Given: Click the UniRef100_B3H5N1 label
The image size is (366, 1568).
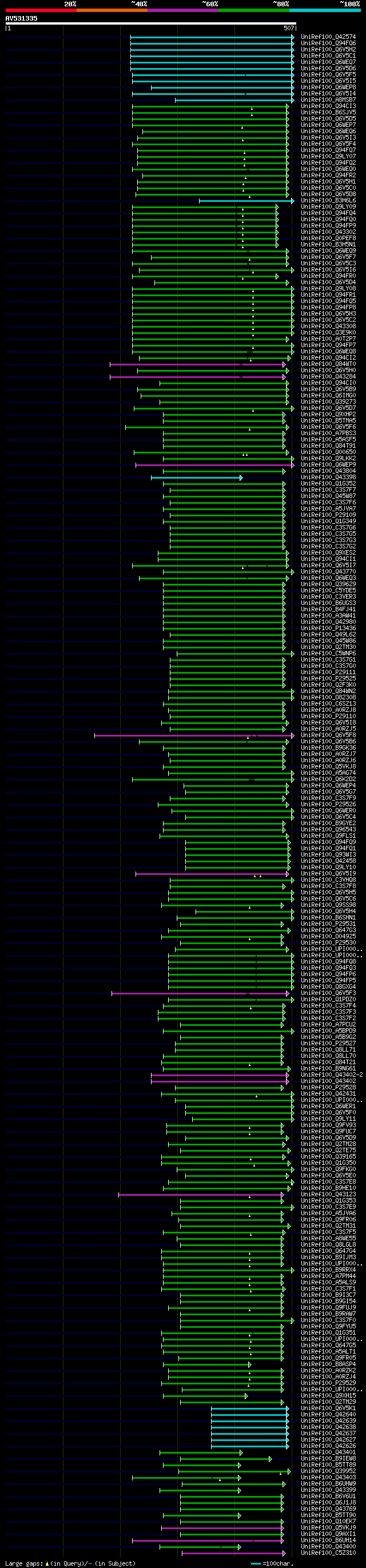Looking at the screenshot, I should [328, 245].
